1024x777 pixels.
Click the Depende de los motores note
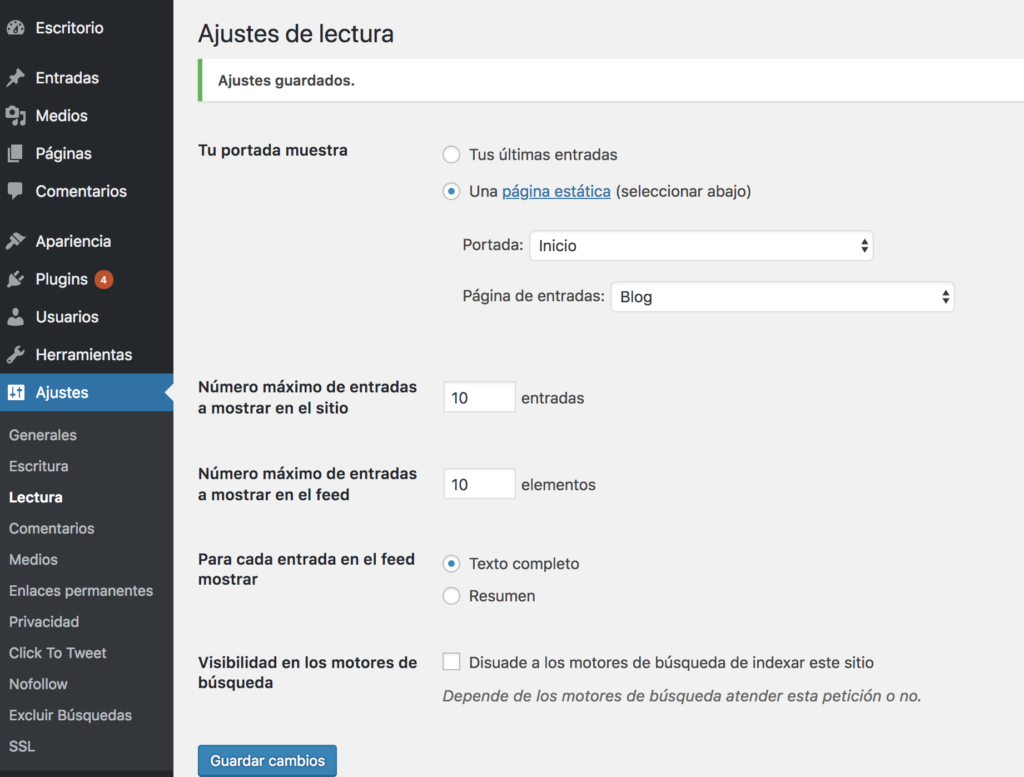pyautogui.click(x=682, y=696)
